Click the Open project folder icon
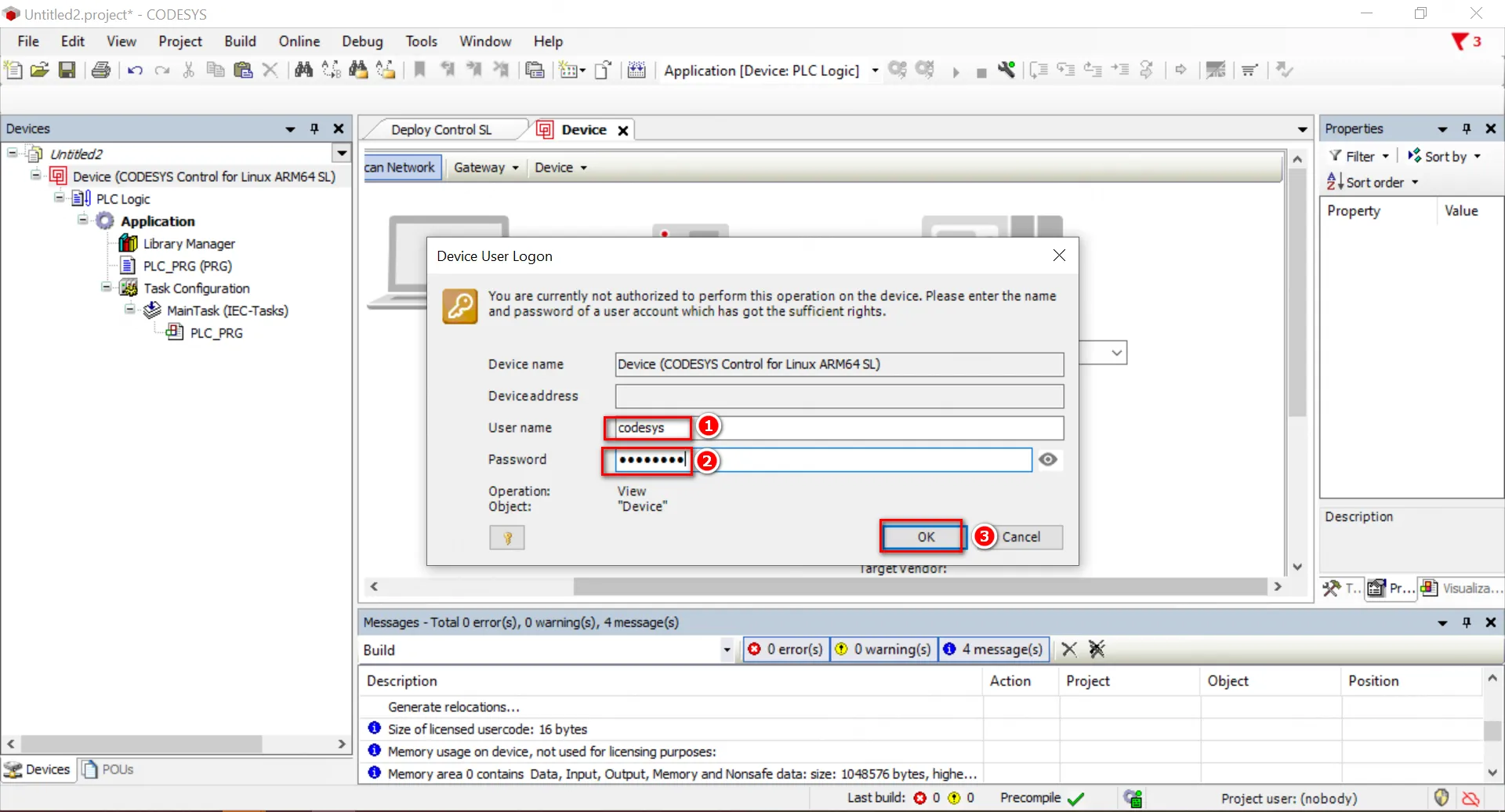 pos(40,70)
